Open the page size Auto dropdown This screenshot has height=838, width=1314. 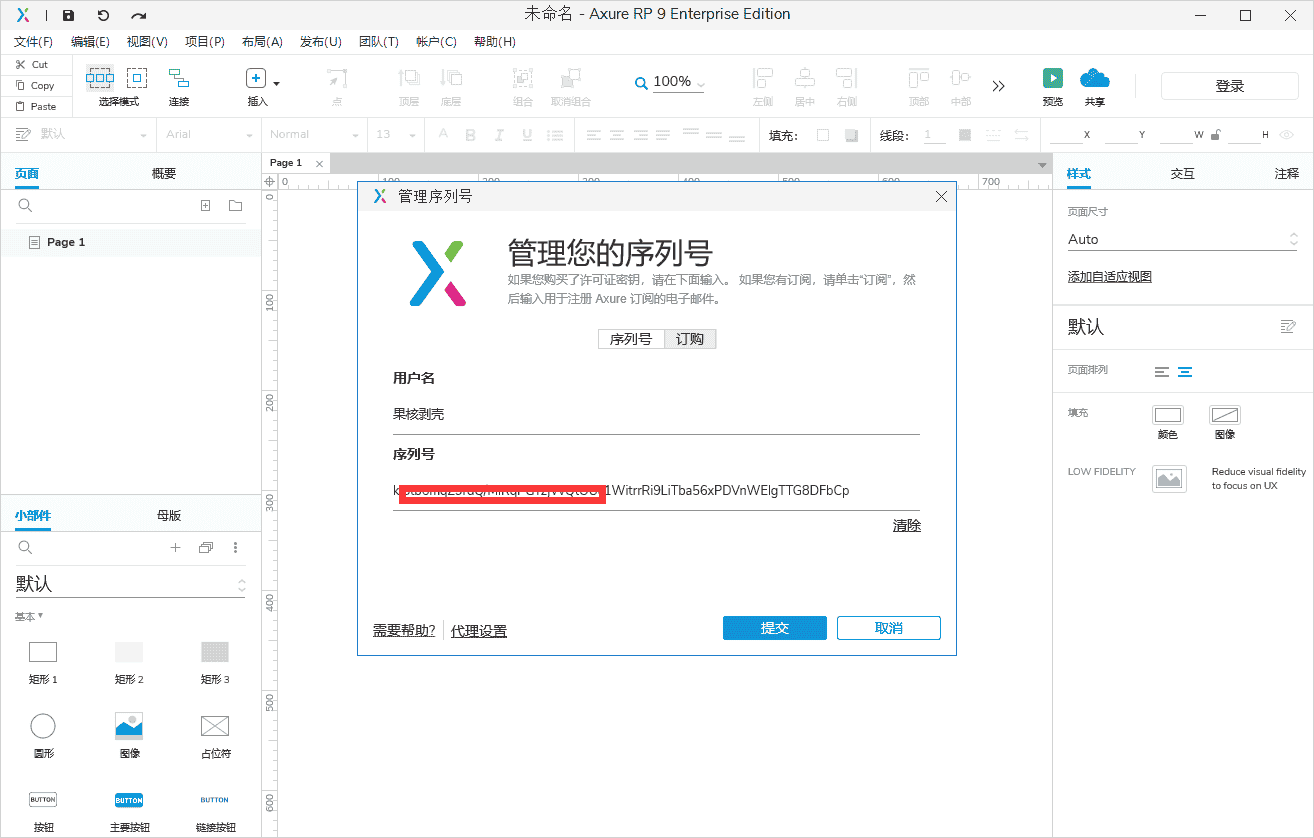point(1181,239)
